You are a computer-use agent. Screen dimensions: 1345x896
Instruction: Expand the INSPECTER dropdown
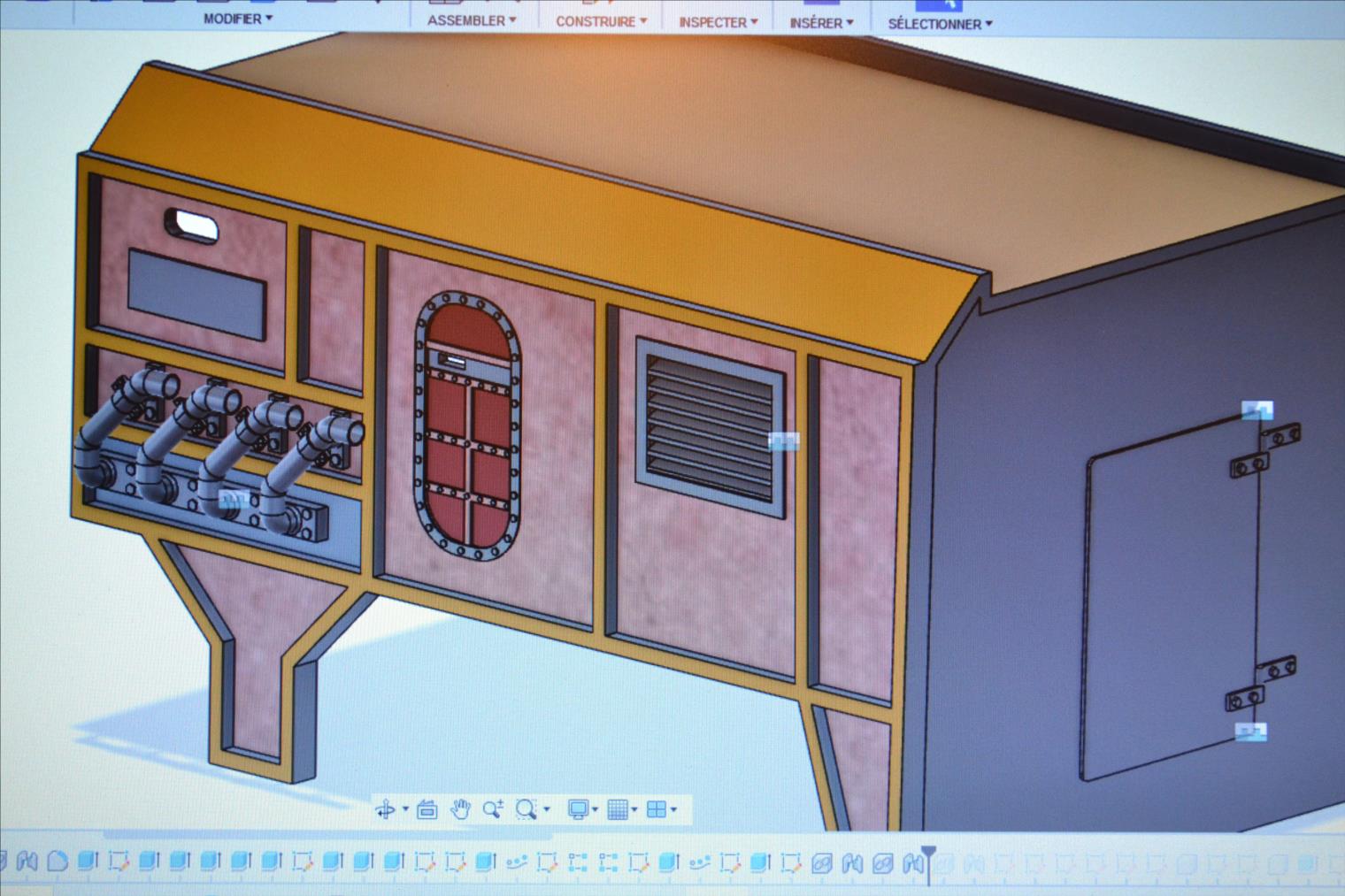718,22
